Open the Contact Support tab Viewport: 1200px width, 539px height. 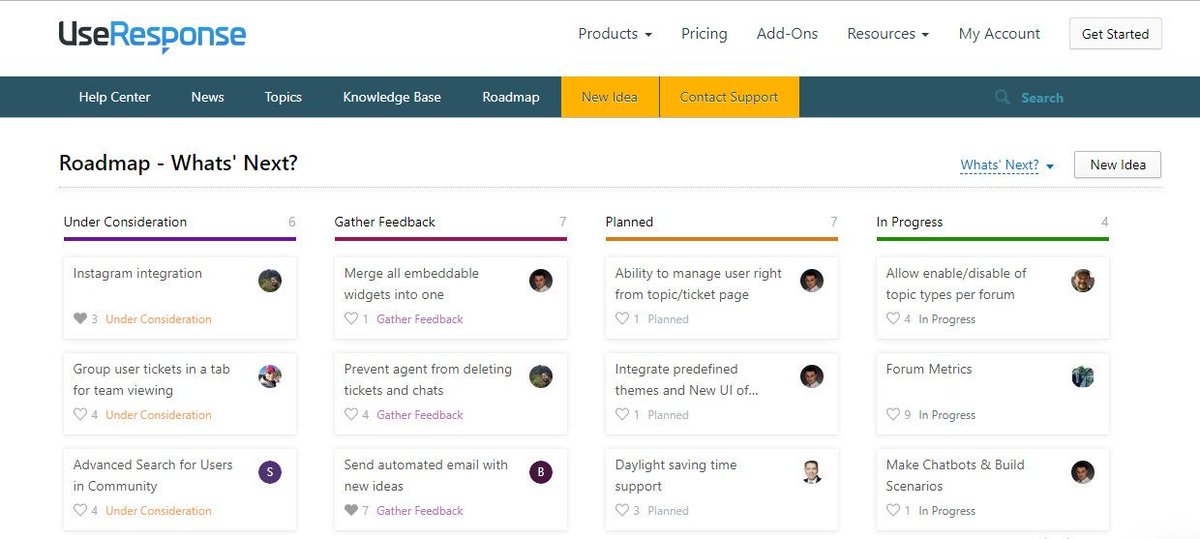coord(729,97)
